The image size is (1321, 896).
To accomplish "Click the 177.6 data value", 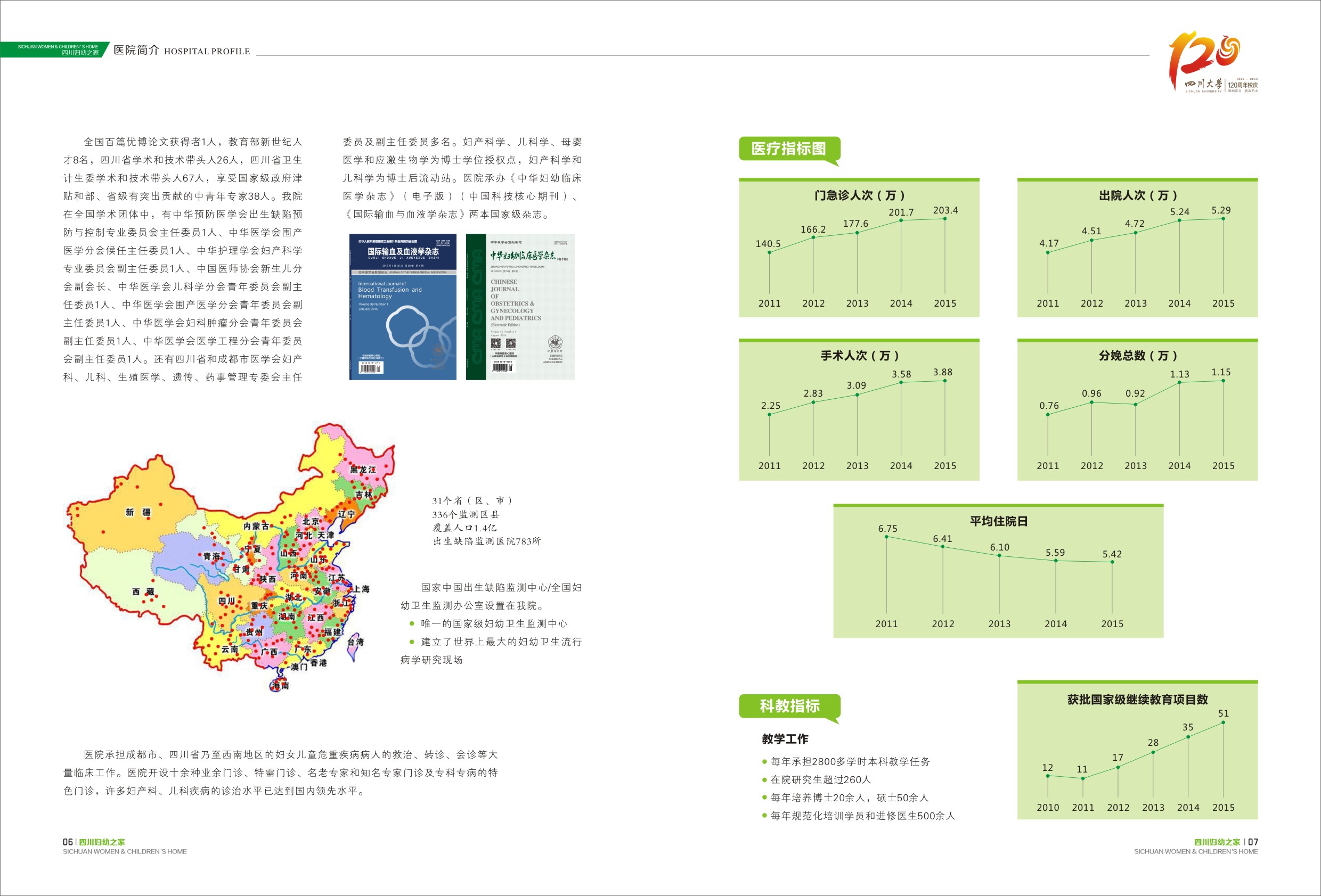I will pyautogui.click(x=855, y=224).
